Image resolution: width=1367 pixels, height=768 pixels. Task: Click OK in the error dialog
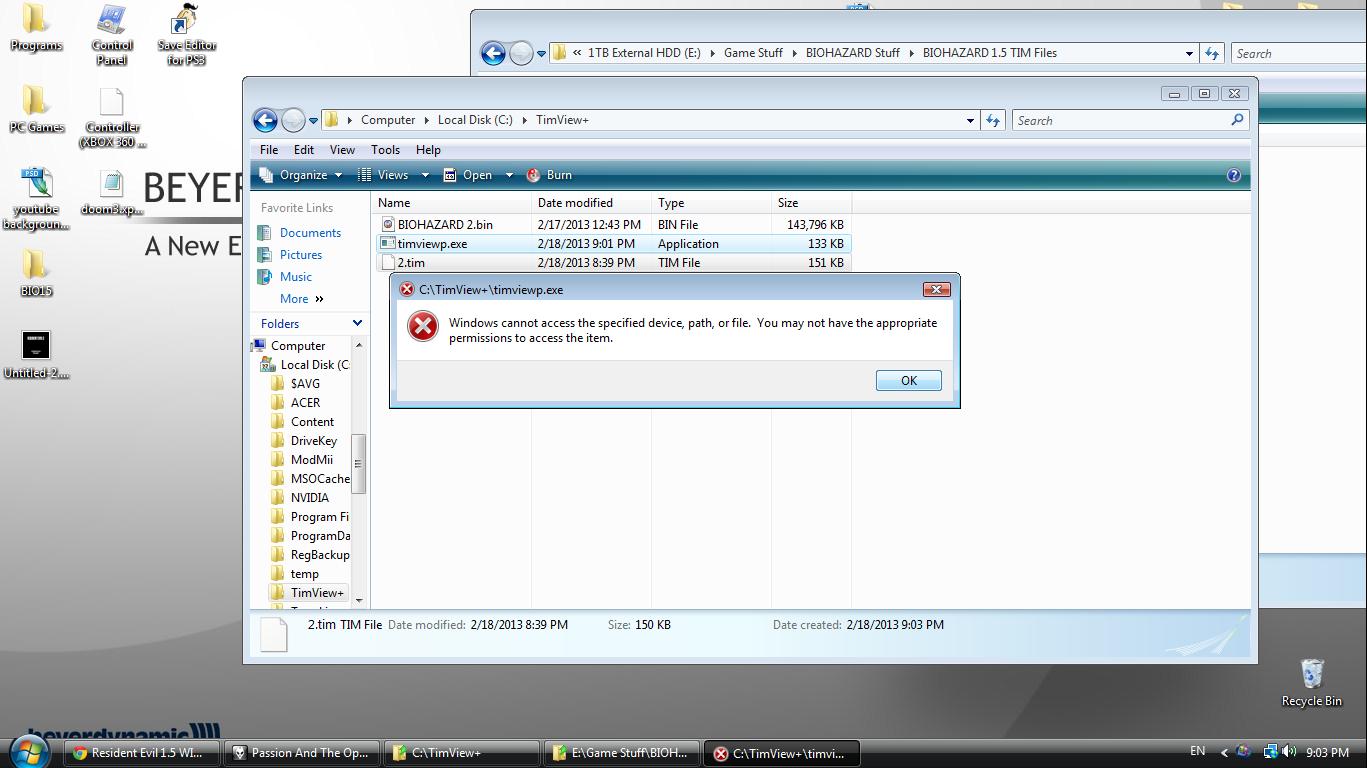point(908,381)
